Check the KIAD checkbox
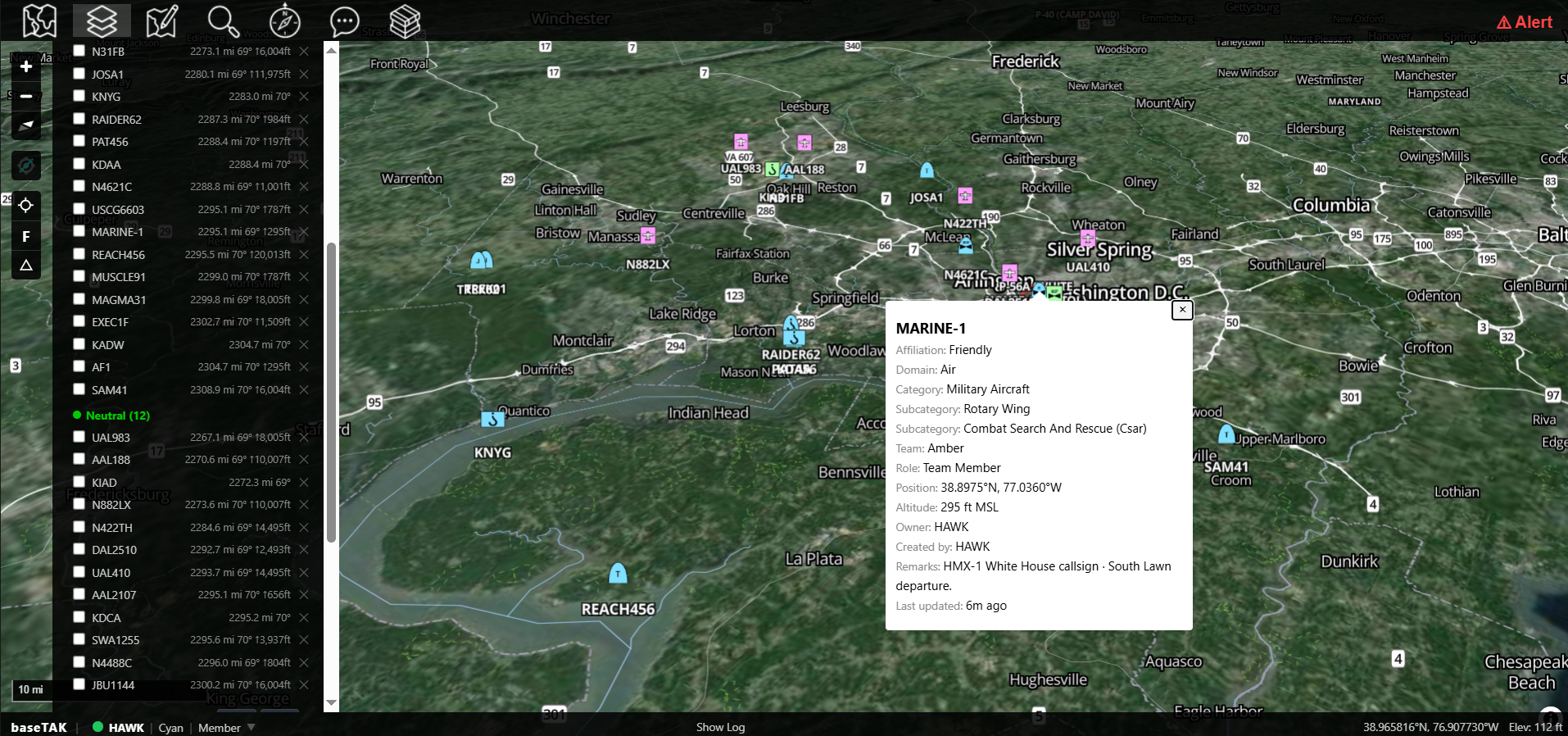The width and height of the screenshot is (1568, 736). [x=79, y=482]
